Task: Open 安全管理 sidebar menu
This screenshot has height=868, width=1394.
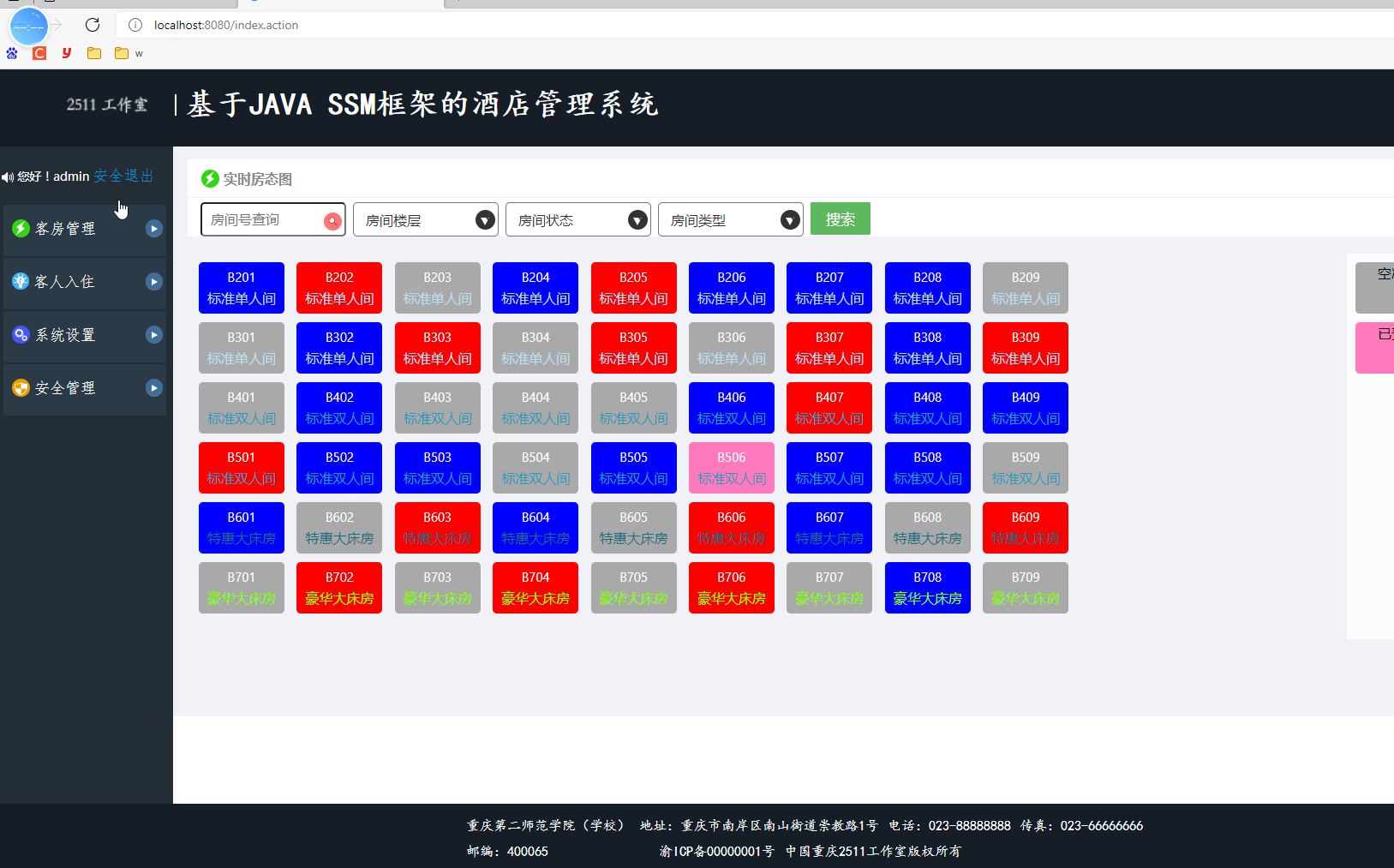Action: point(85,389)
